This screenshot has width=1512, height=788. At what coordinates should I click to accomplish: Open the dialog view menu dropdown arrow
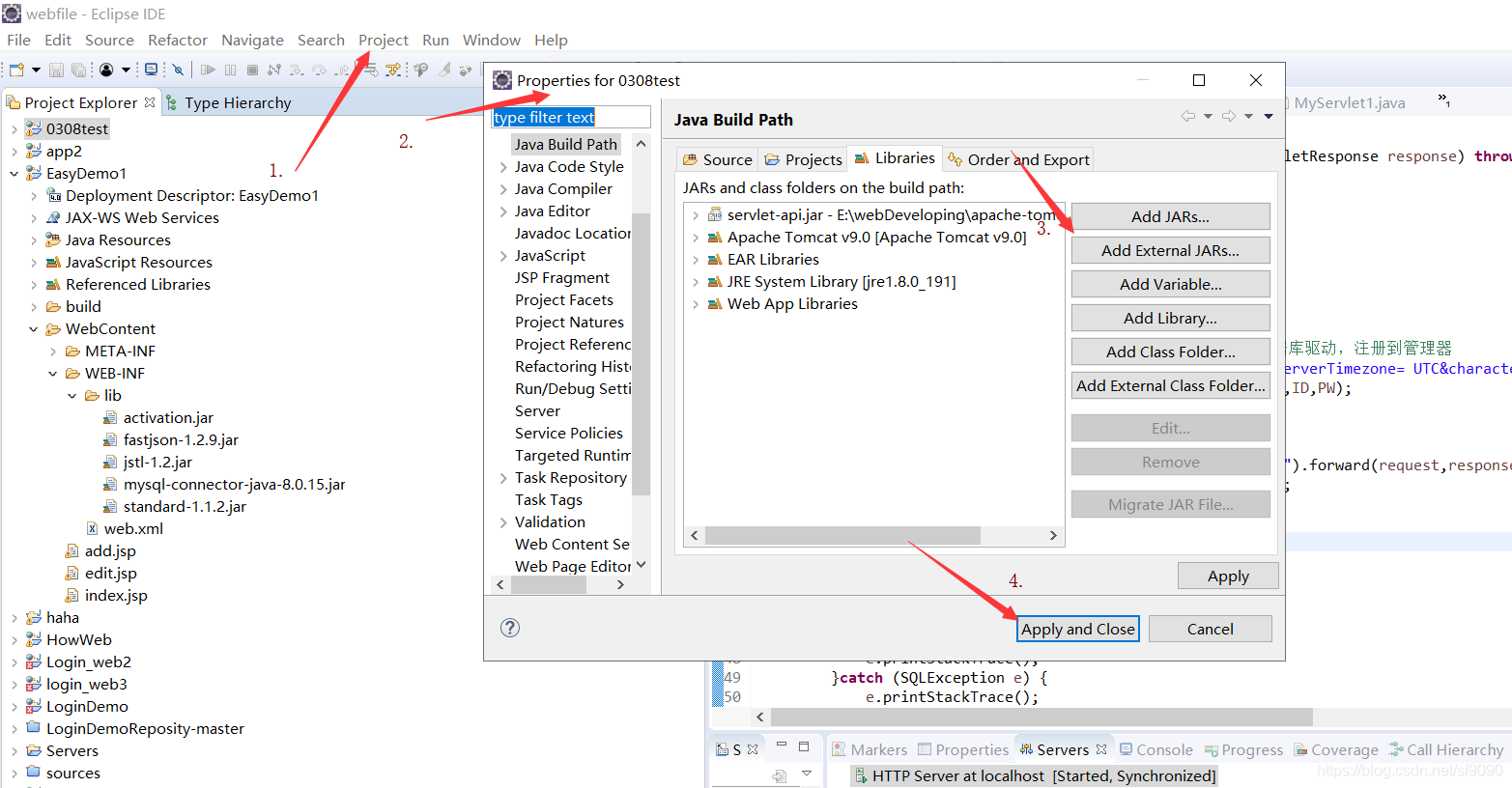coord(1269,116)
